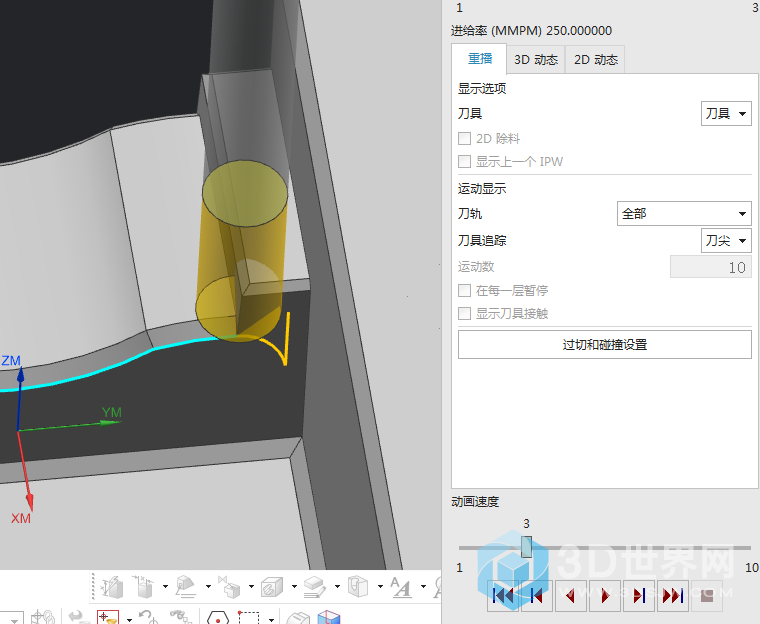Click the dashed rectangle selection icon
This screenshot has width=760, height=624.
(249, 617)
